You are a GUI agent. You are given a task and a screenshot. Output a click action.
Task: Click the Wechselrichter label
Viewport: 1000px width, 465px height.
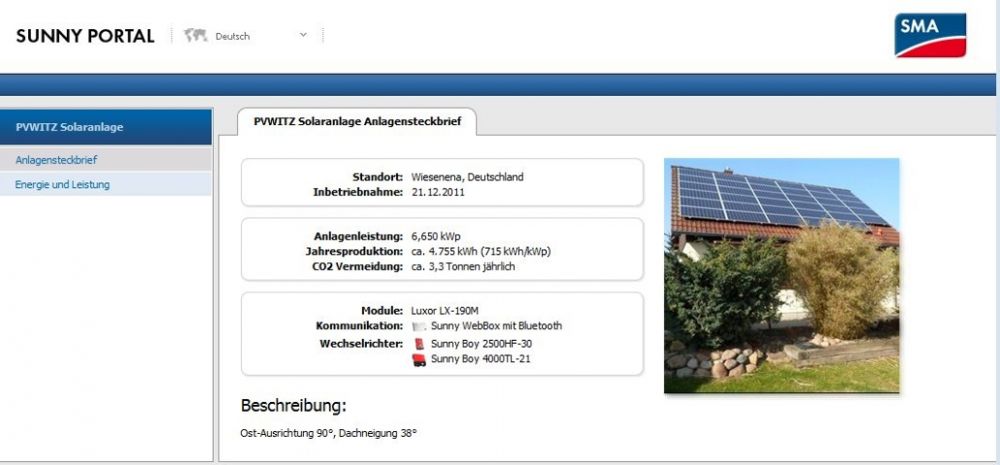pyautogui.click(x=362, y=344)
